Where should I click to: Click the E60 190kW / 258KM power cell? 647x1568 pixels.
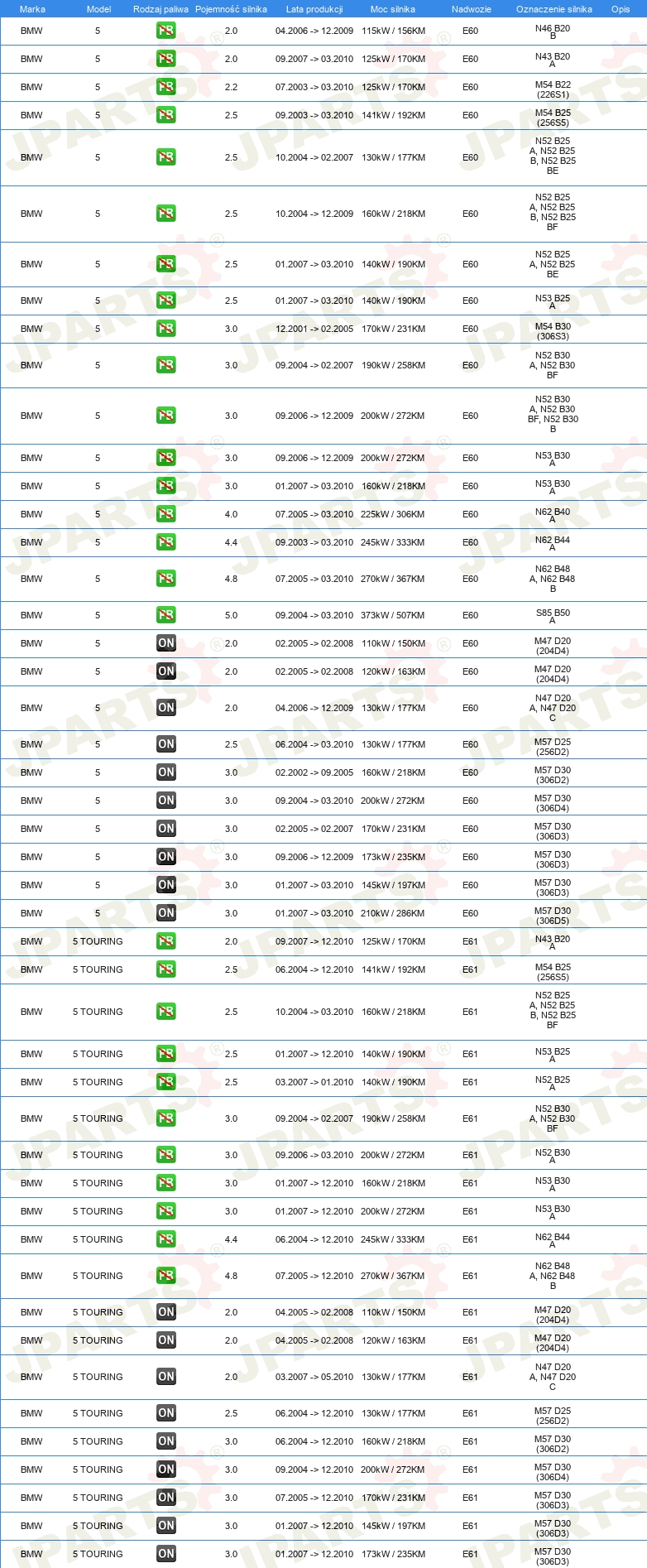tap(393, 365)
